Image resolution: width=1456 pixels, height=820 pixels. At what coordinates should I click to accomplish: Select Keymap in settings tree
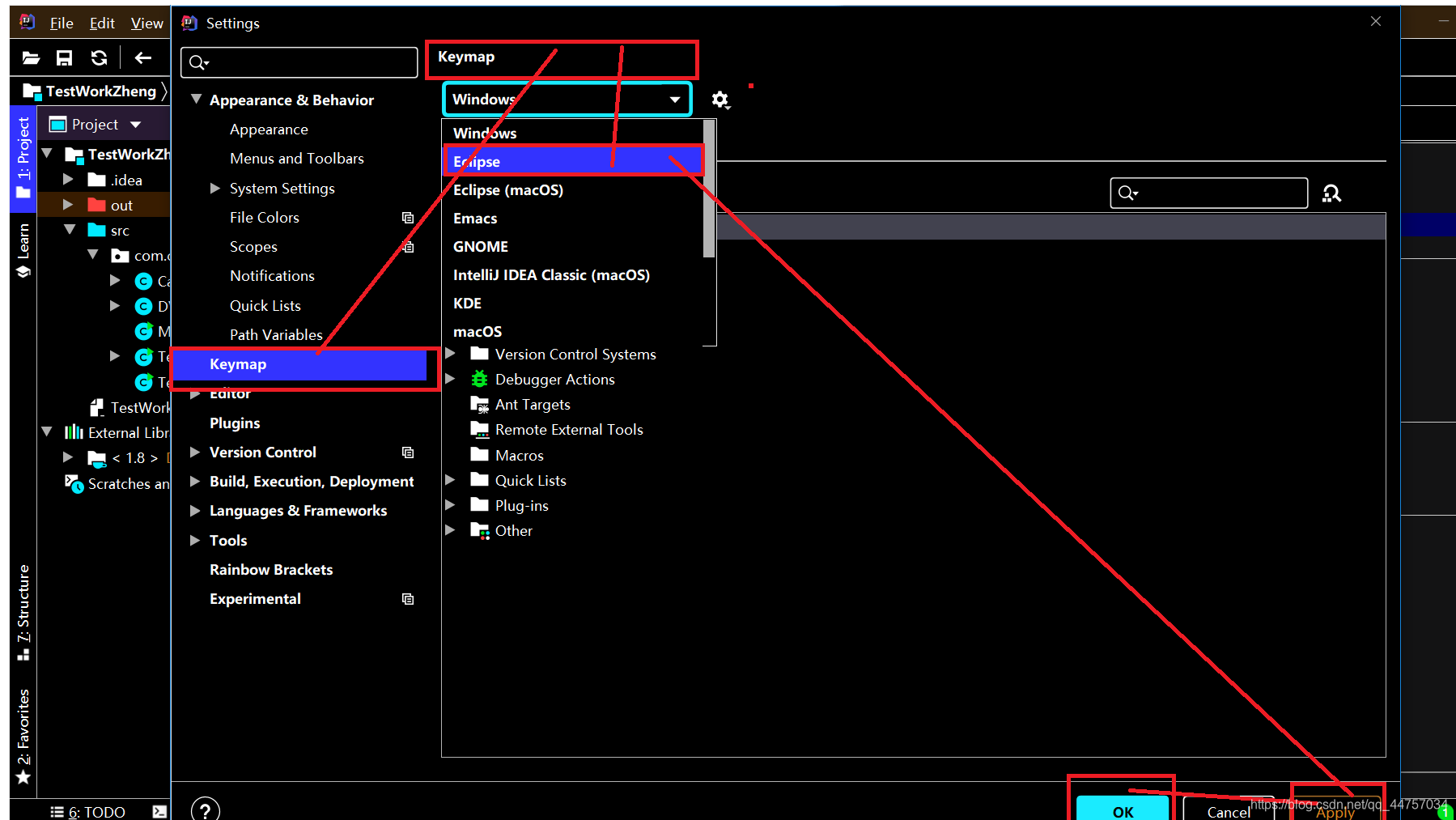[x=299, y=364]
